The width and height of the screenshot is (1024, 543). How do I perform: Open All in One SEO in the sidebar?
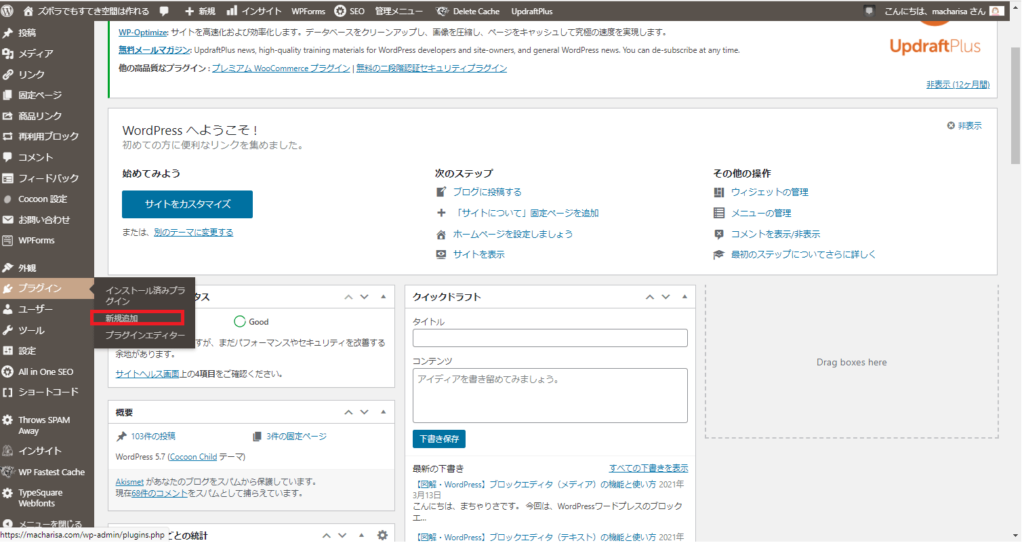[45, 371]
